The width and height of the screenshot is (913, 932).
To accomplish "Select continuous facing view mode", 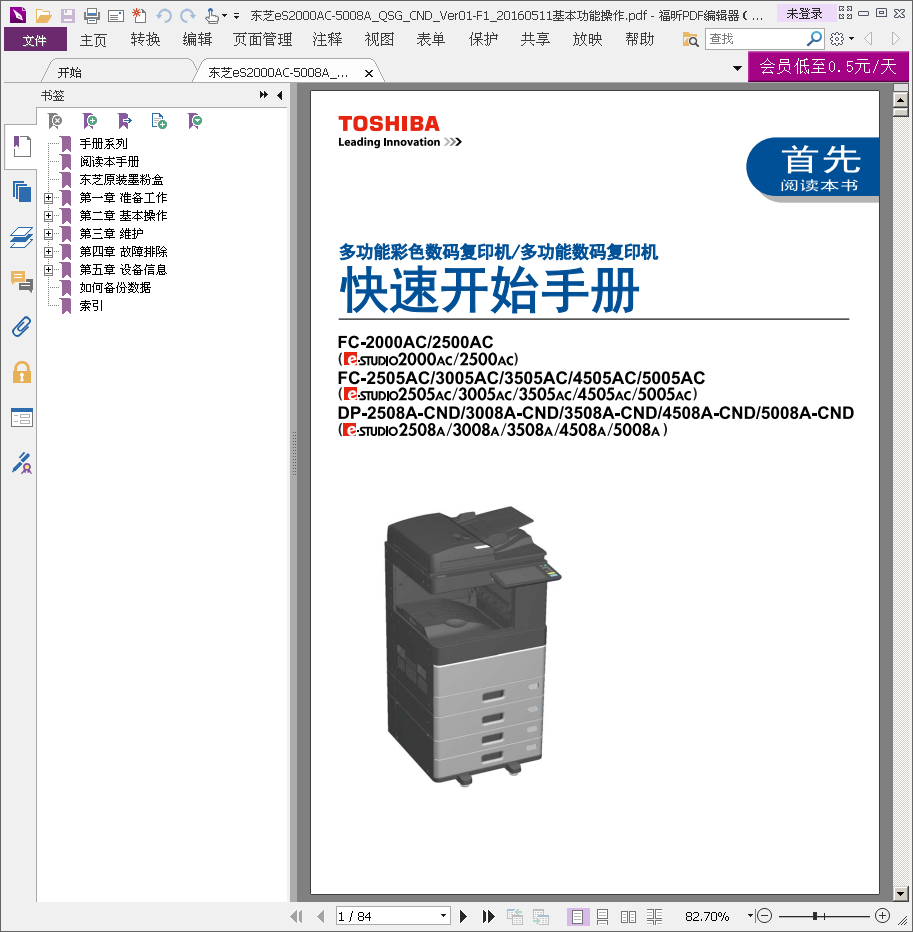I will pyautogui.click(x=654, y=917).
